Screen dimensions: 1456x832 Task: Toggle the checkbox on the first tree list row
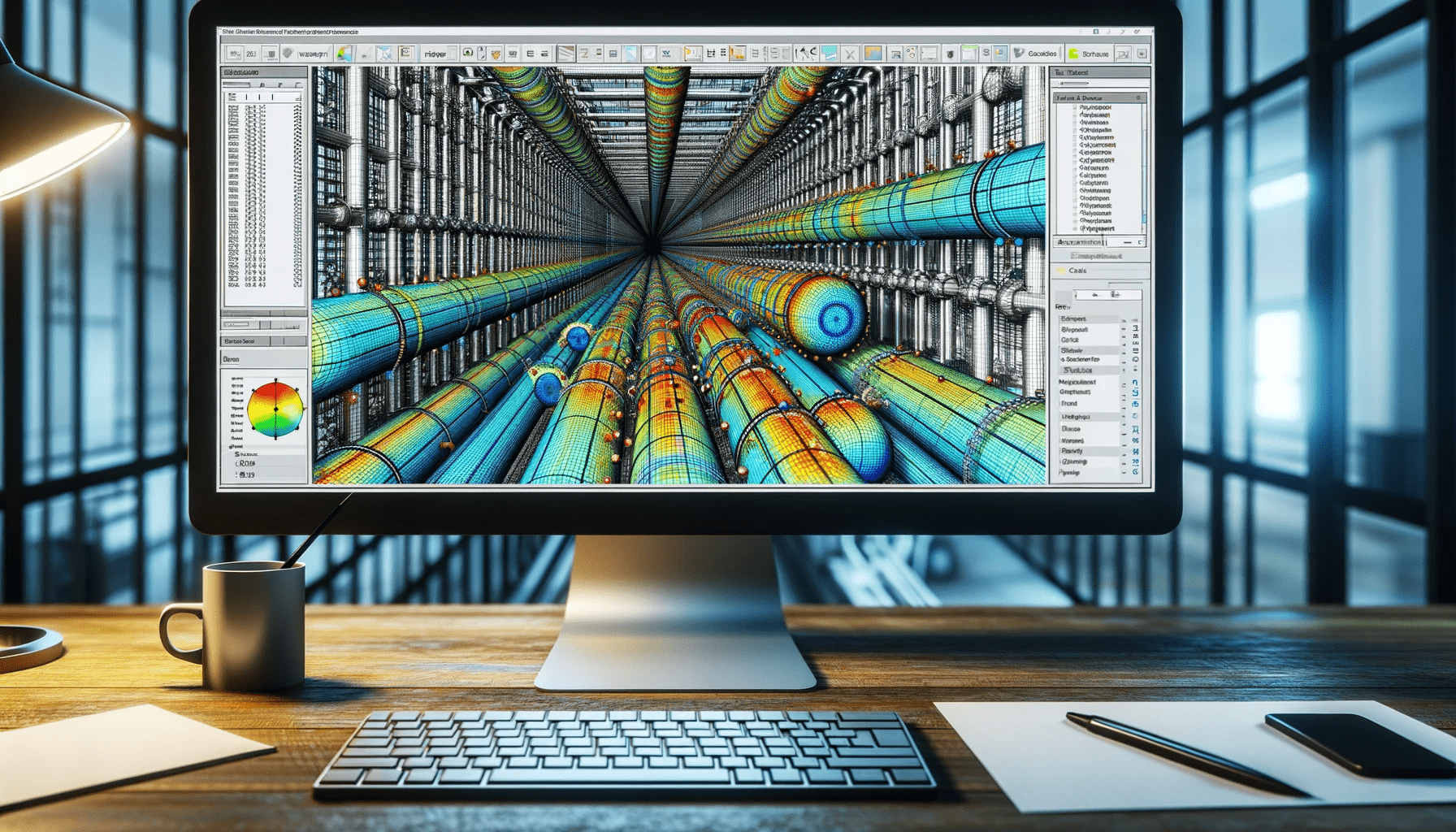(x=1076, y=107)
